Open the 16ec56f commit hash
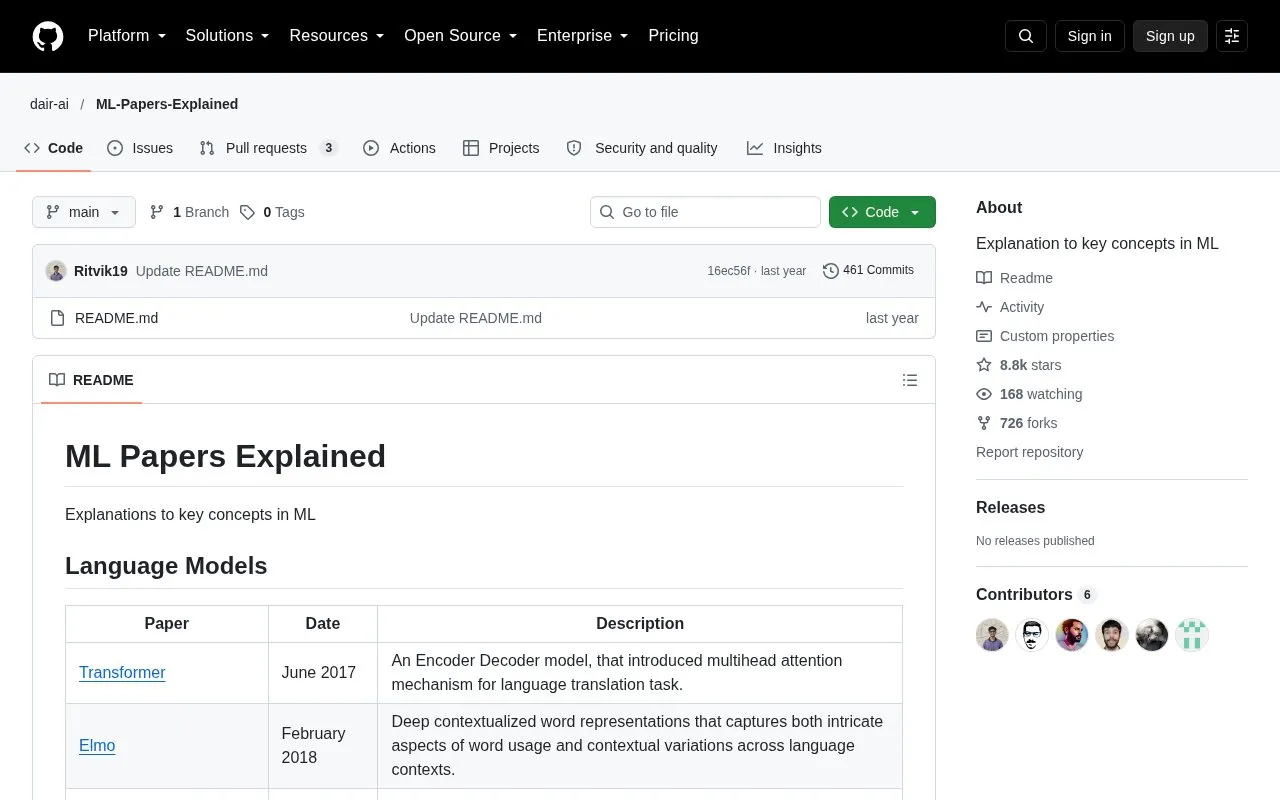Screen dimensions: 1280x800 pos(728,271)
